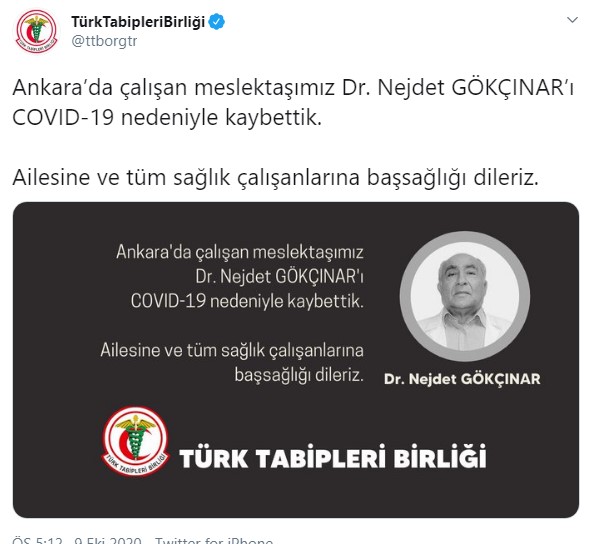The image size is (592, 544).
Task: Open the dark condolence image card
Action: [x=296, y=360]
